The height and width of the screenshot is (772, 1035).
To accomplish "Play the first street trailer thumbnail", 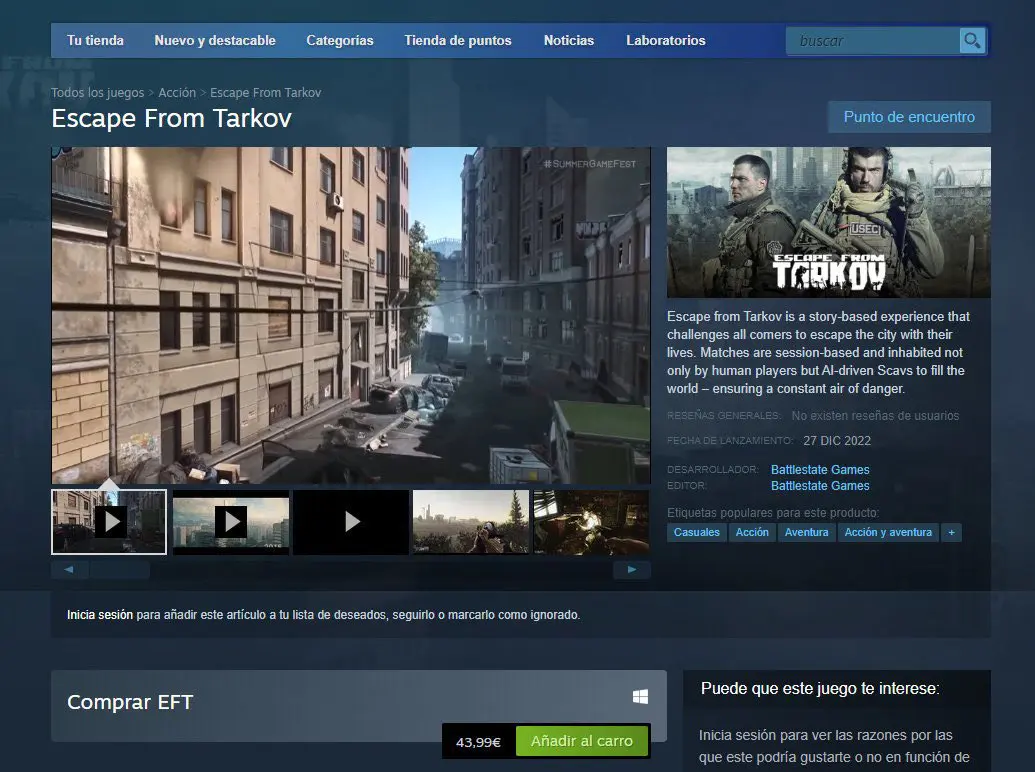I will coord(109,522).
